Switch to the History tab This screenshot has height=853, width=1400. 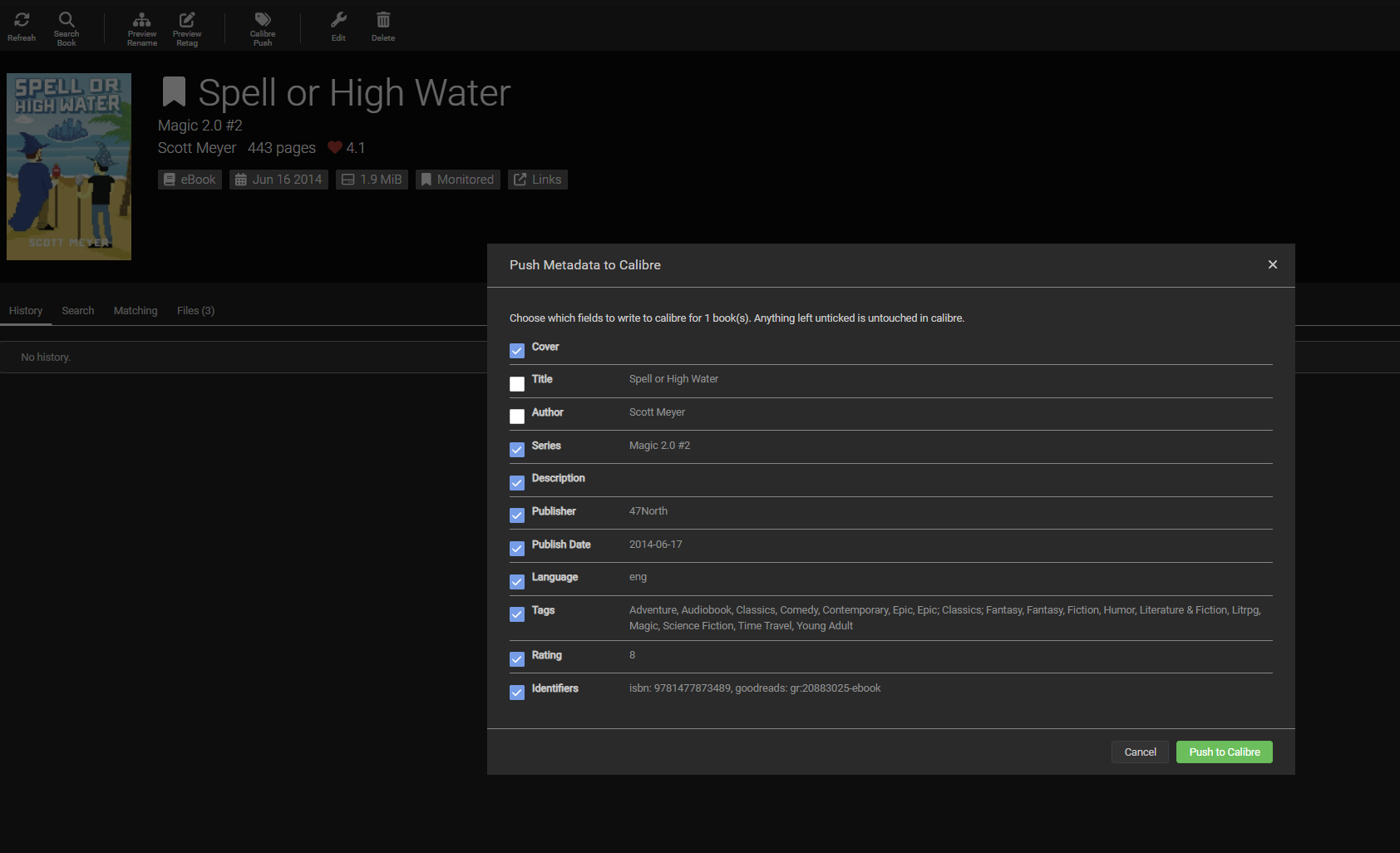click(26, 311)
